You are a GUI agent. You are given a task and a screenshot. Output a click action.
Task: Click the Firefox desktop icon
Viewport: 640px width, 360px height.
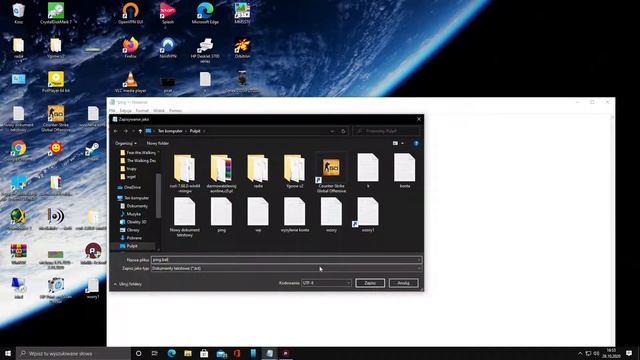pyautogui.click(x=131, y=48)
